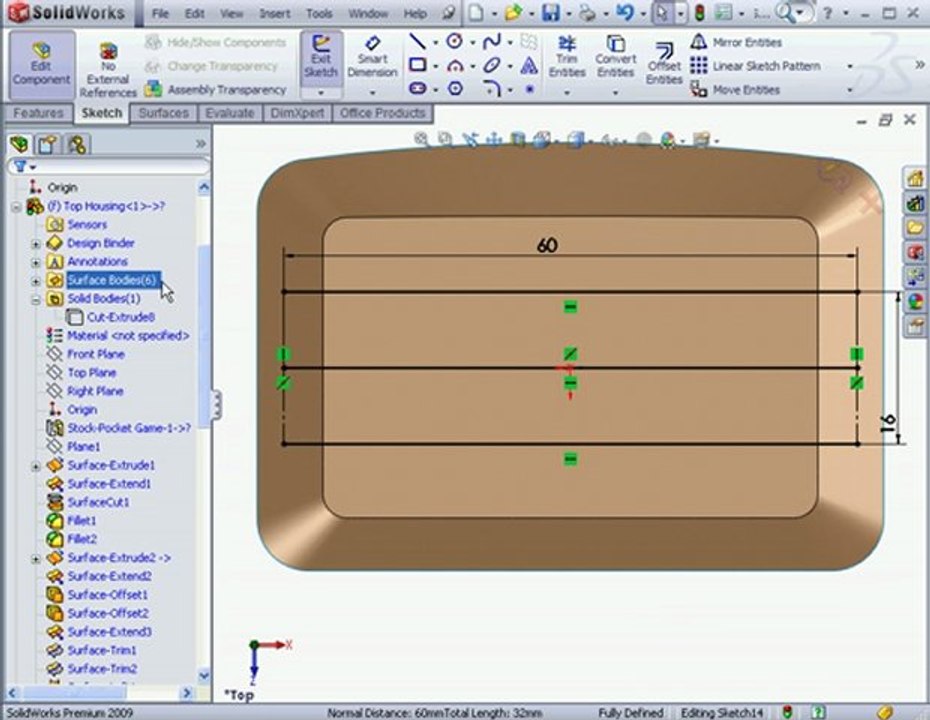Screen dimensions: 930x720
Task: Switch to Office Products tab
Action: click(x=383, y=113)
